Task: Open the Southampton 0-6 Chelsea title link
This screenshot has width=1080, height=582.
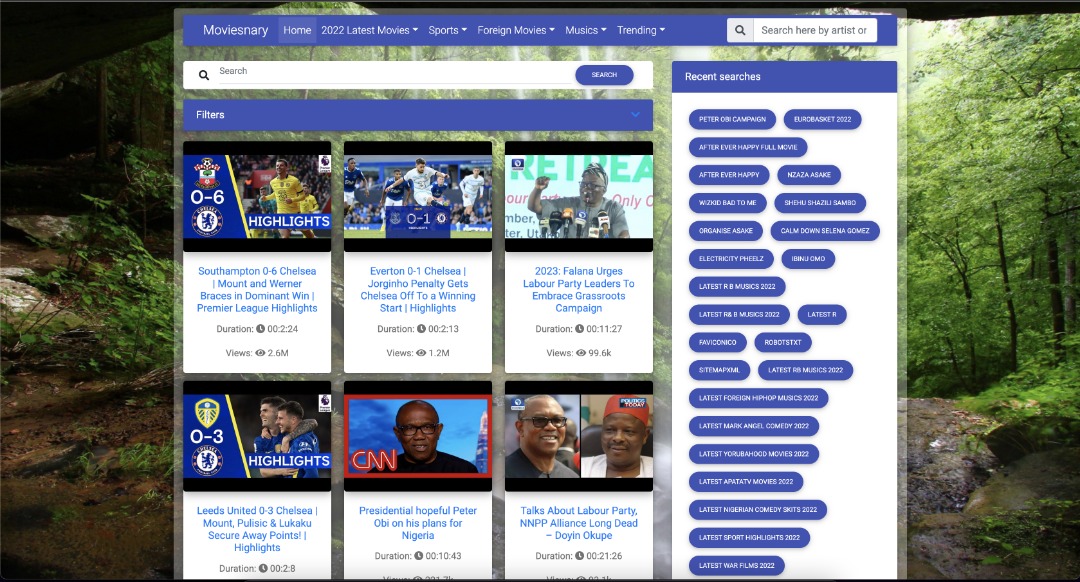Action: (x=257, y=290)
